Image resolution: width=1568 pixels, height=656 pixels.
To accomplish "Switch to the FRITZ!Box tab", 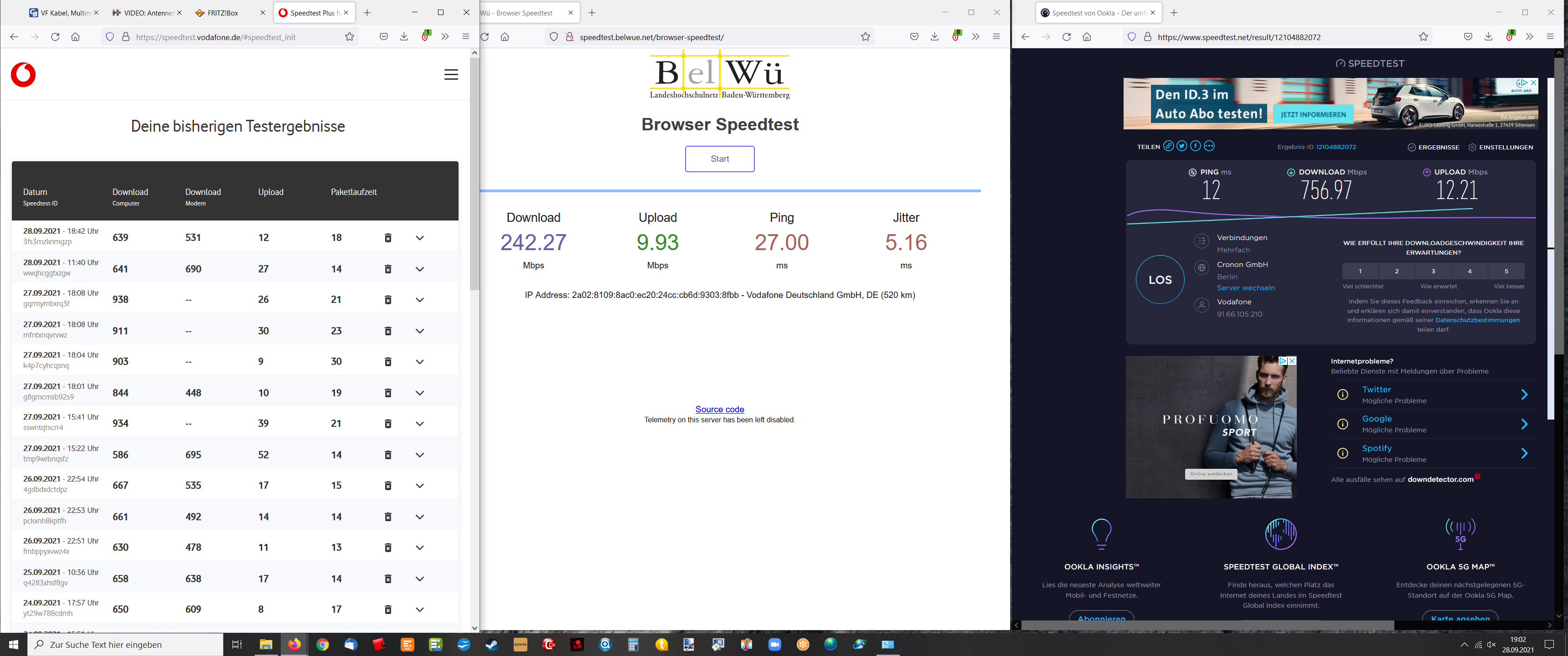I will 223,13.
